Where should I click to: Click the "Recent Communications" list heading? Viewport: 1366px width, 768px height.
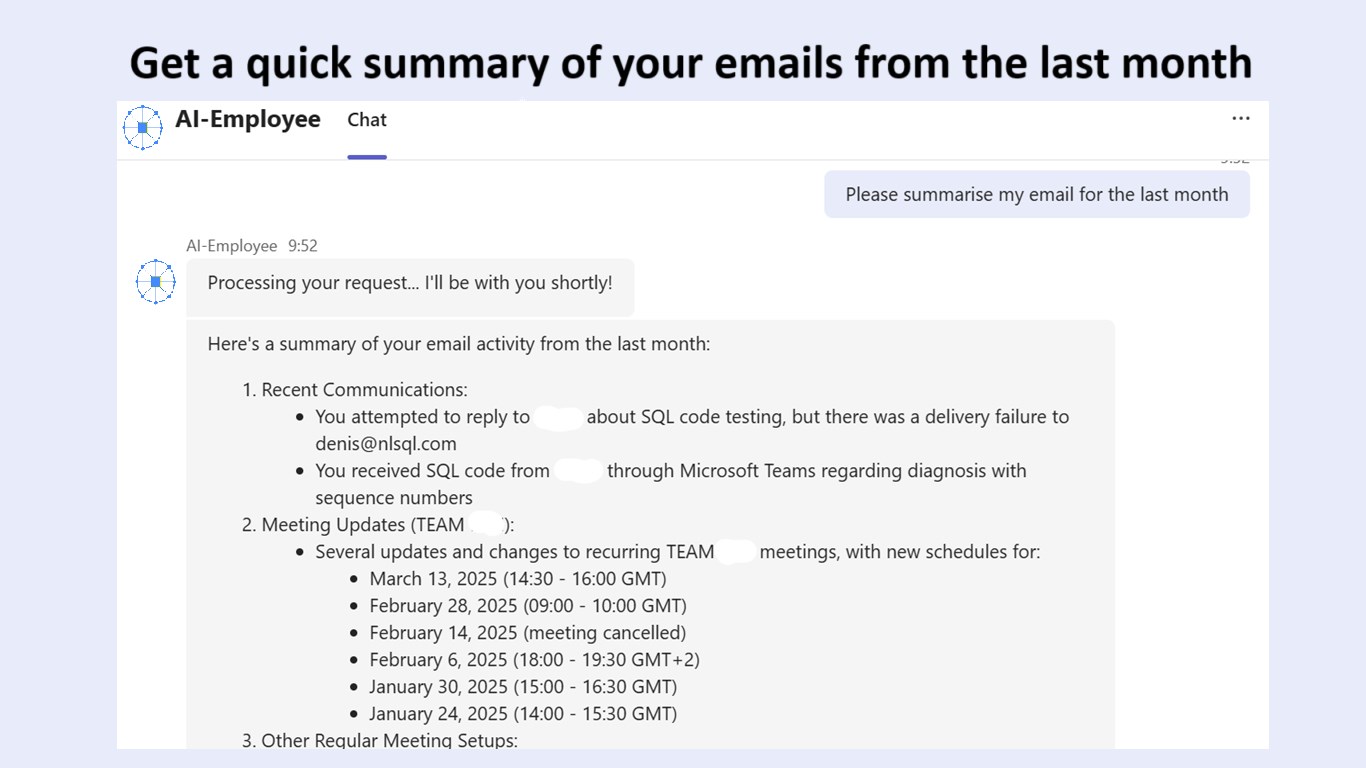[364, 390]
